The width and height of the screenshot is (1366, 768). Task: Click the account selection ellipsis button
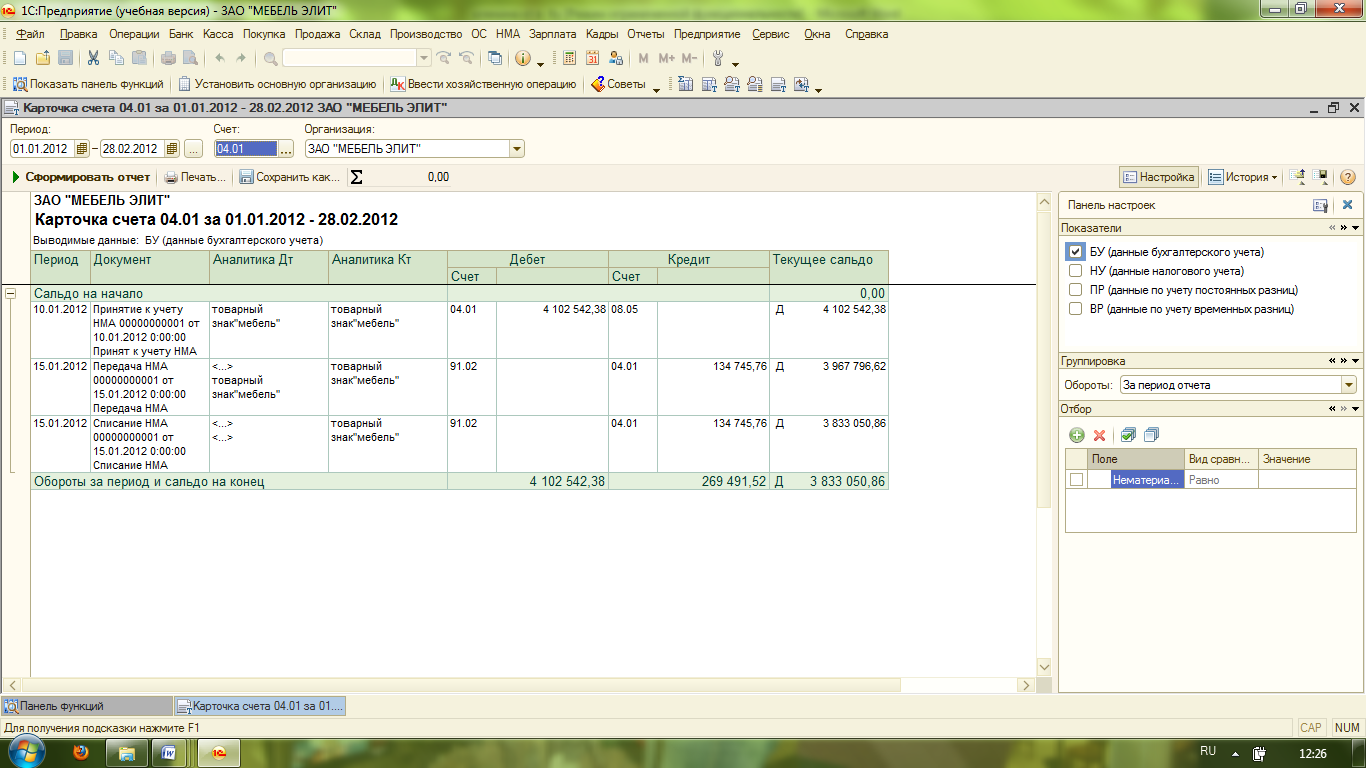(x=286, y=149)
